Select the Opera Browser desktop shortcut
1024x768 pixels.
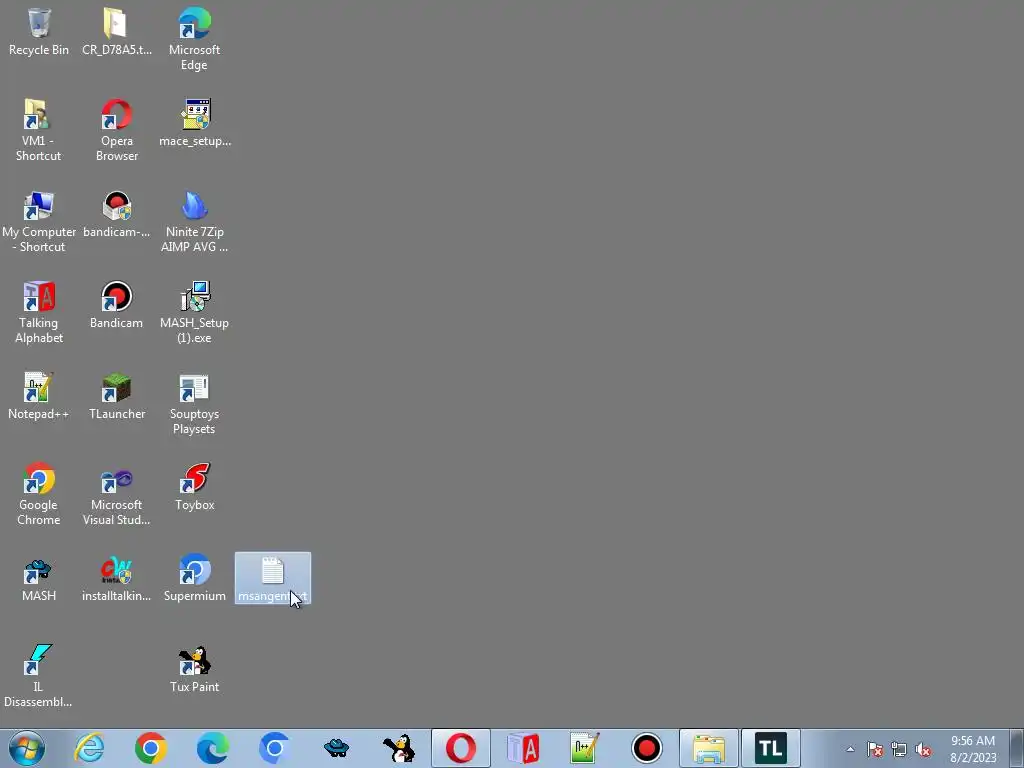click(x=116, y=130)
